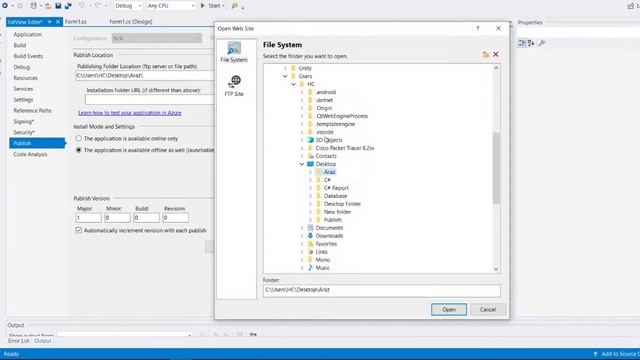Open the Form1.cs [Design] tab
The width and height of the screenshot is (640, 360).
[131, 22]
